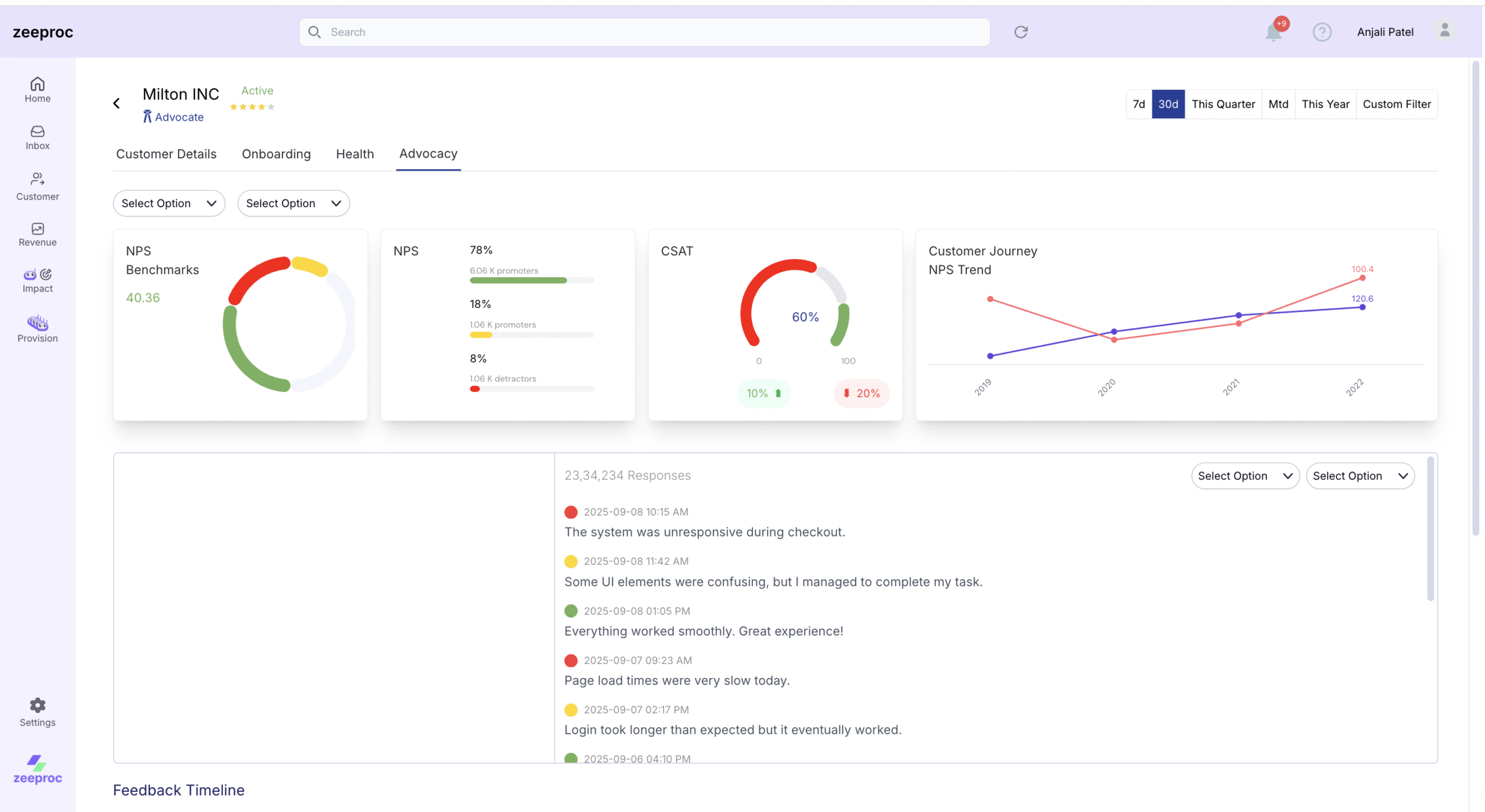Click the notifications bell icon

point(1273,32)
